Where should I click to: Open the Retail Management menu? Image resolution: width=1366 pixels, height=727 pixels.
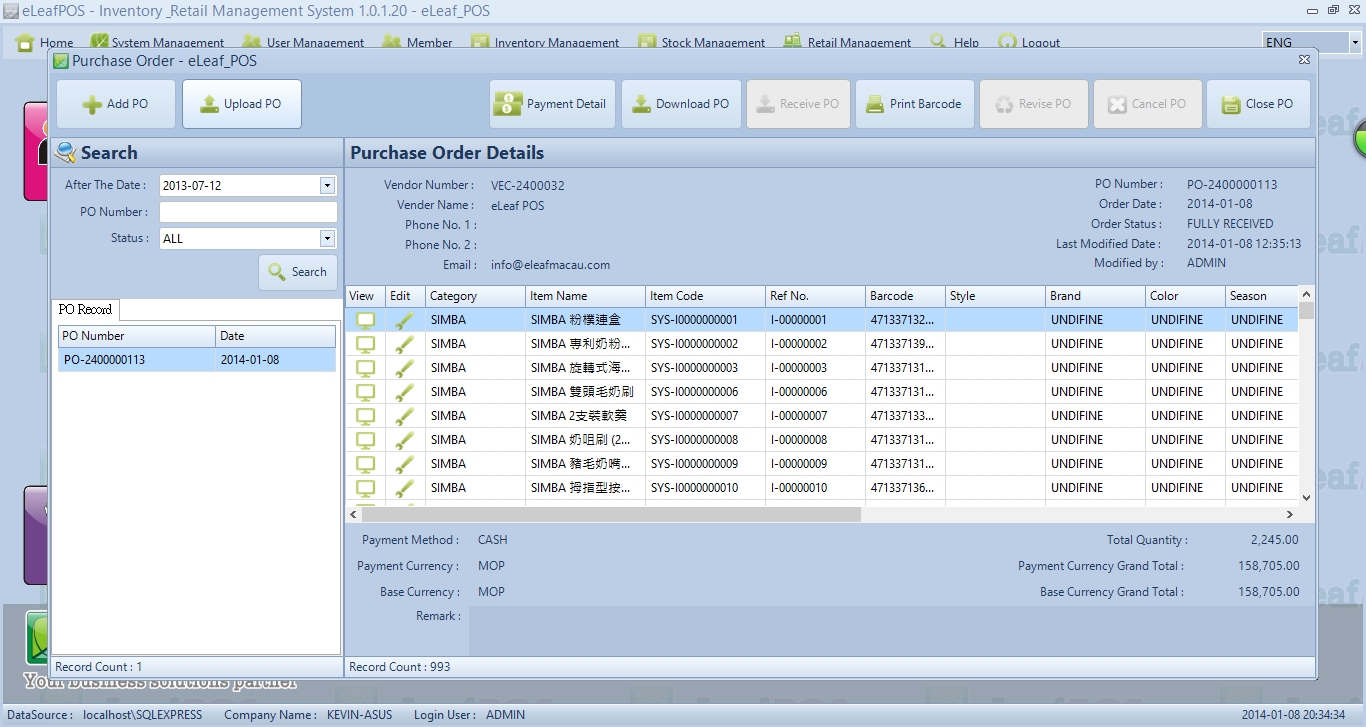click(858, 43)
